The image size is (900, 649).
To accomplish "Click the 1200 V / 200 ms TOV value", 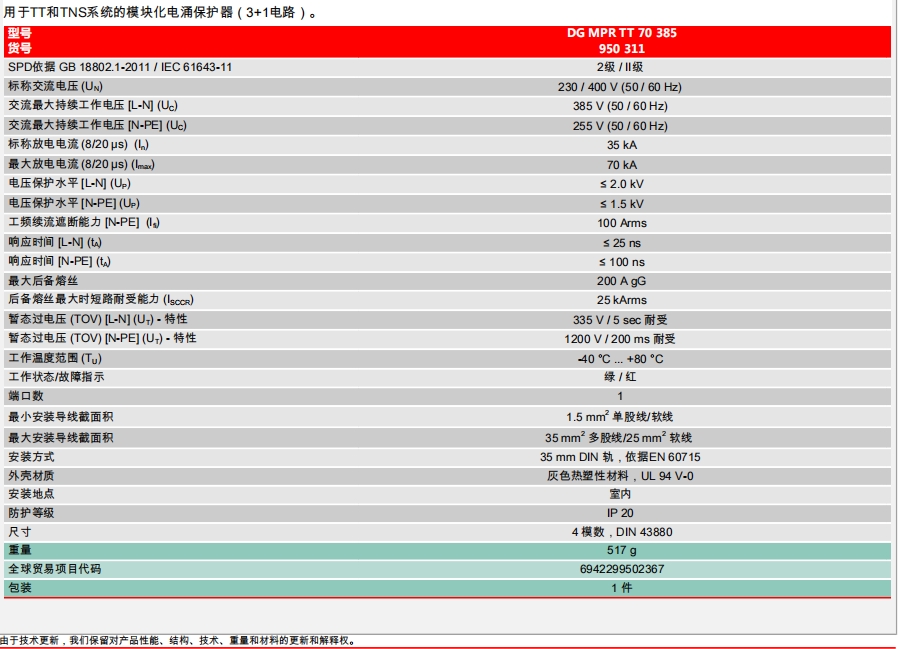I will point(620,339).
